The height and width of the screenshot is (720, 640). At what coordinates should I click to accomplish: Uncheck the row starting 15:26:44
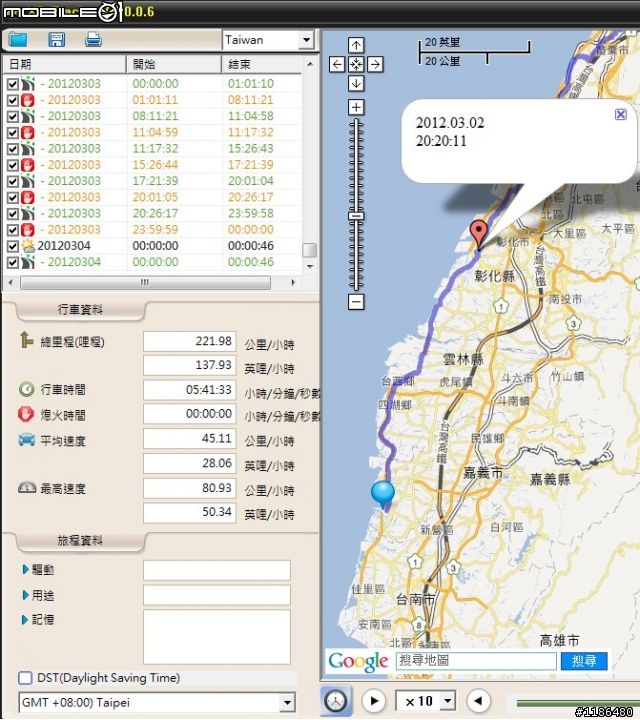(x=13, y=165)
